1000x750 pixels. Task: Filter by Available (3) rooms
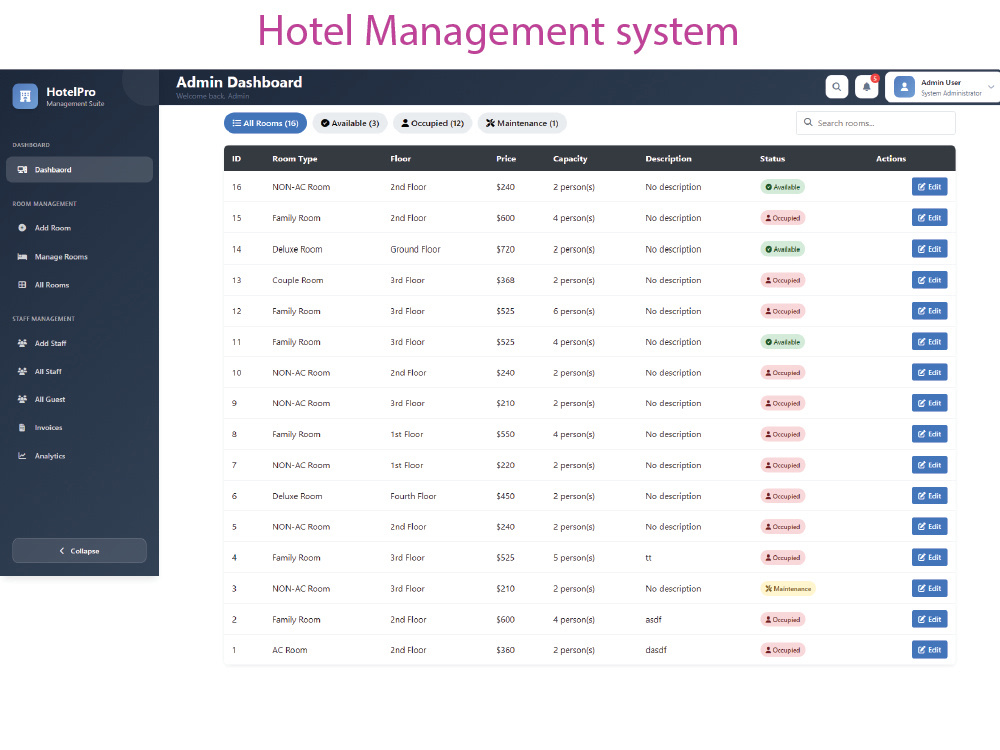349,123
